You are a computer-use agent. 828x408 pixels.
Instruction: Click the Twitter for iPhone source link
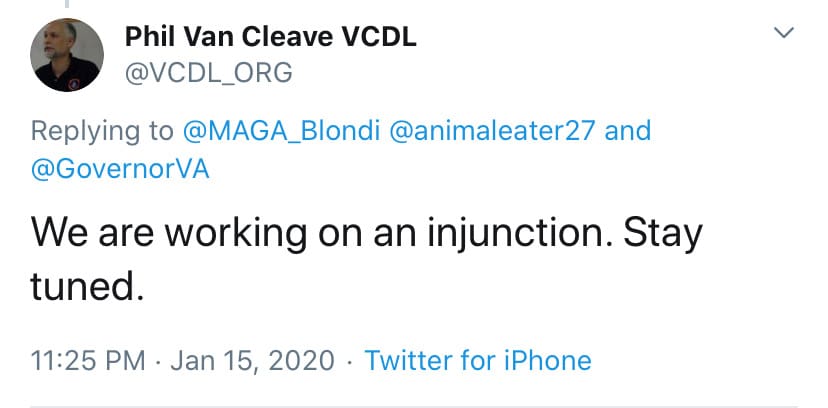(x=478, y=360)
